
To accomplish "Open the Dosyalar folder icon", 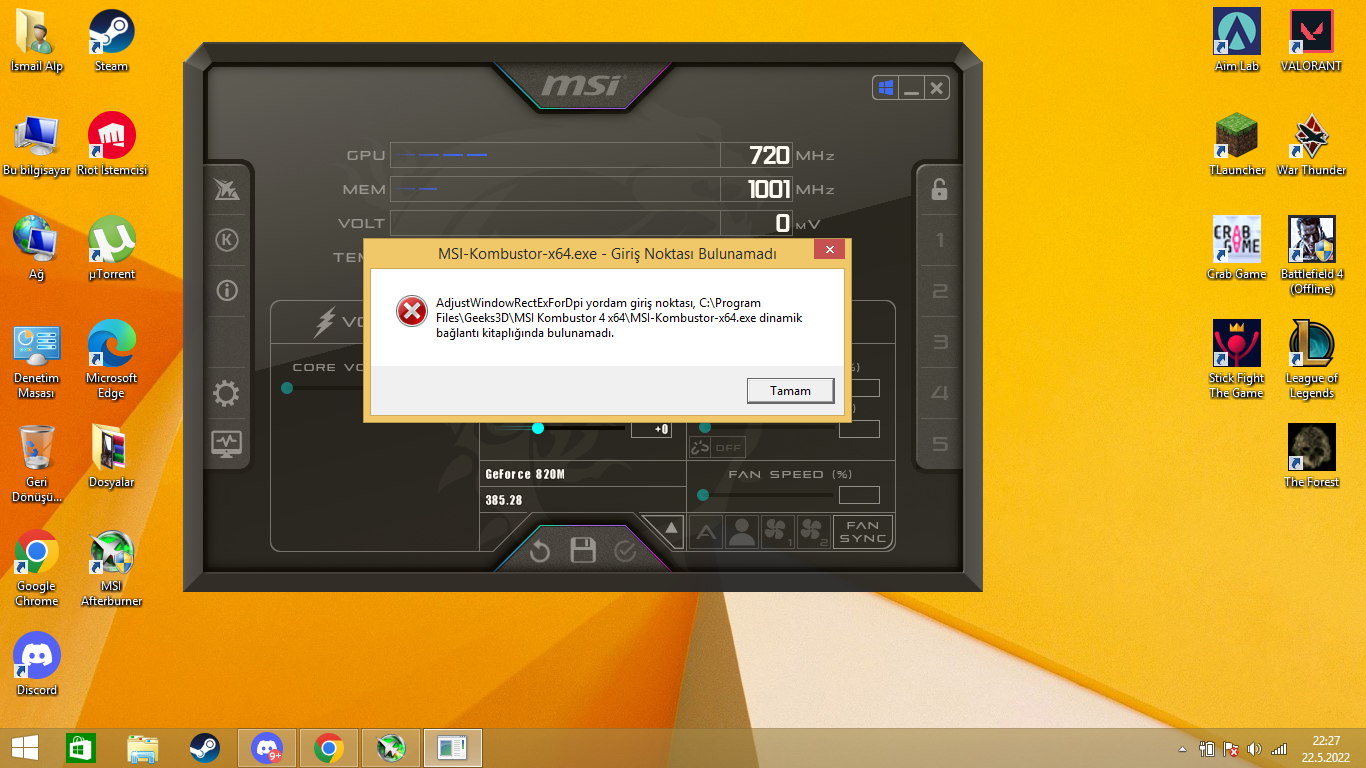I will coord(112,457).
